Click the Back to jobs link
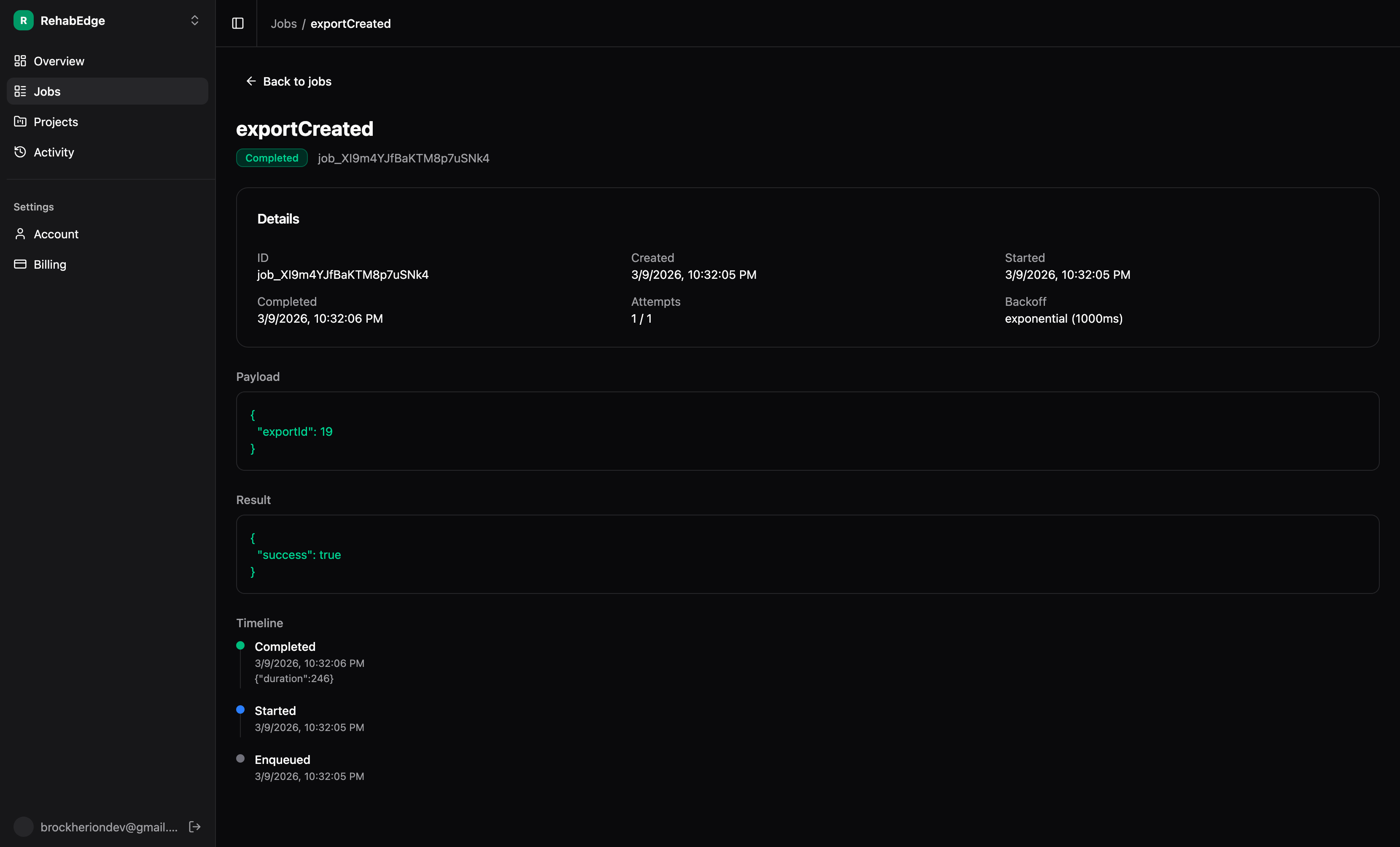This screenshot has height=847, width=1400. point(288,81)
